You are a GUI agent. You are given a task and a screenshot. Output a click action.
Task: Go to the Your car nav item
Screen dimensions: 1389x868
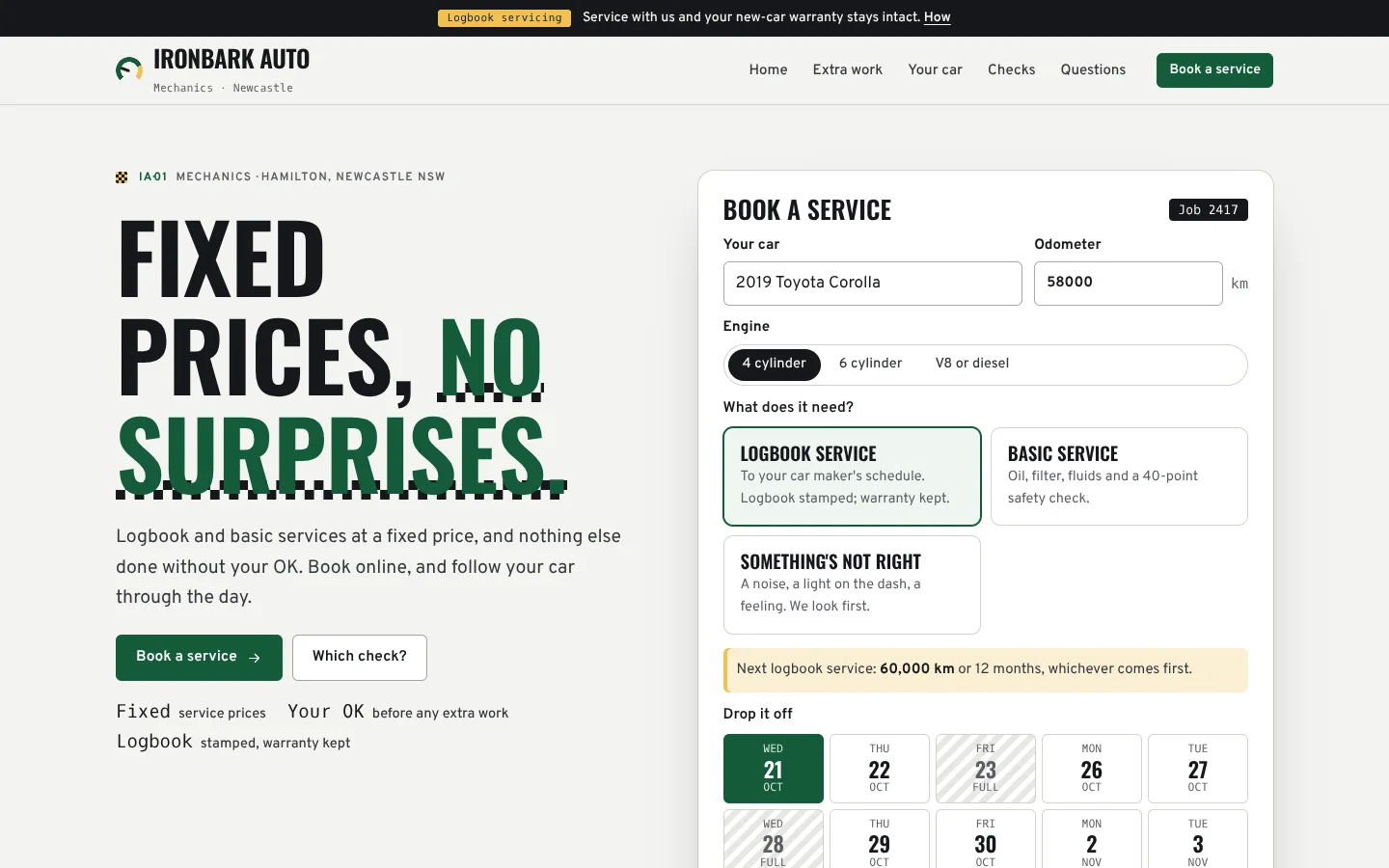(x=935, y=69)
